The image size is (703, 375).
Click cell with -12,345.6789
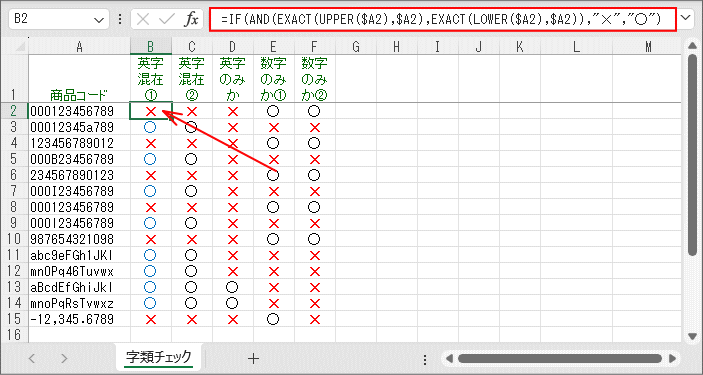pos(79,319)
